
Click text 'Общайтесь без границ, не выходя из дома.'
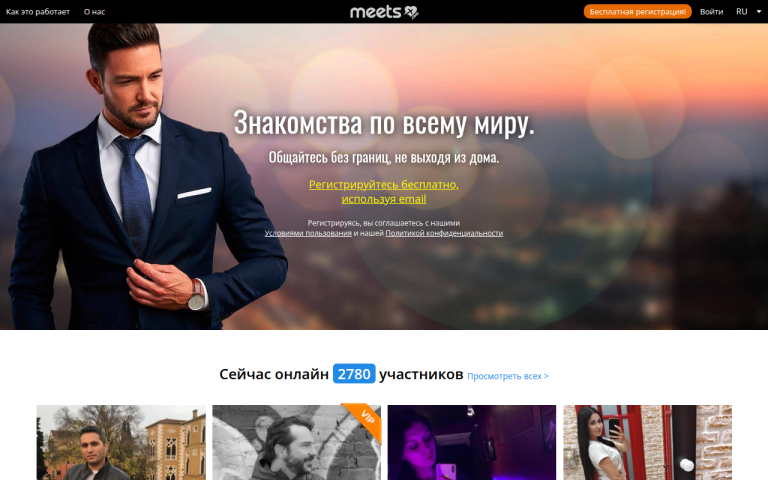tap(384, 157)
